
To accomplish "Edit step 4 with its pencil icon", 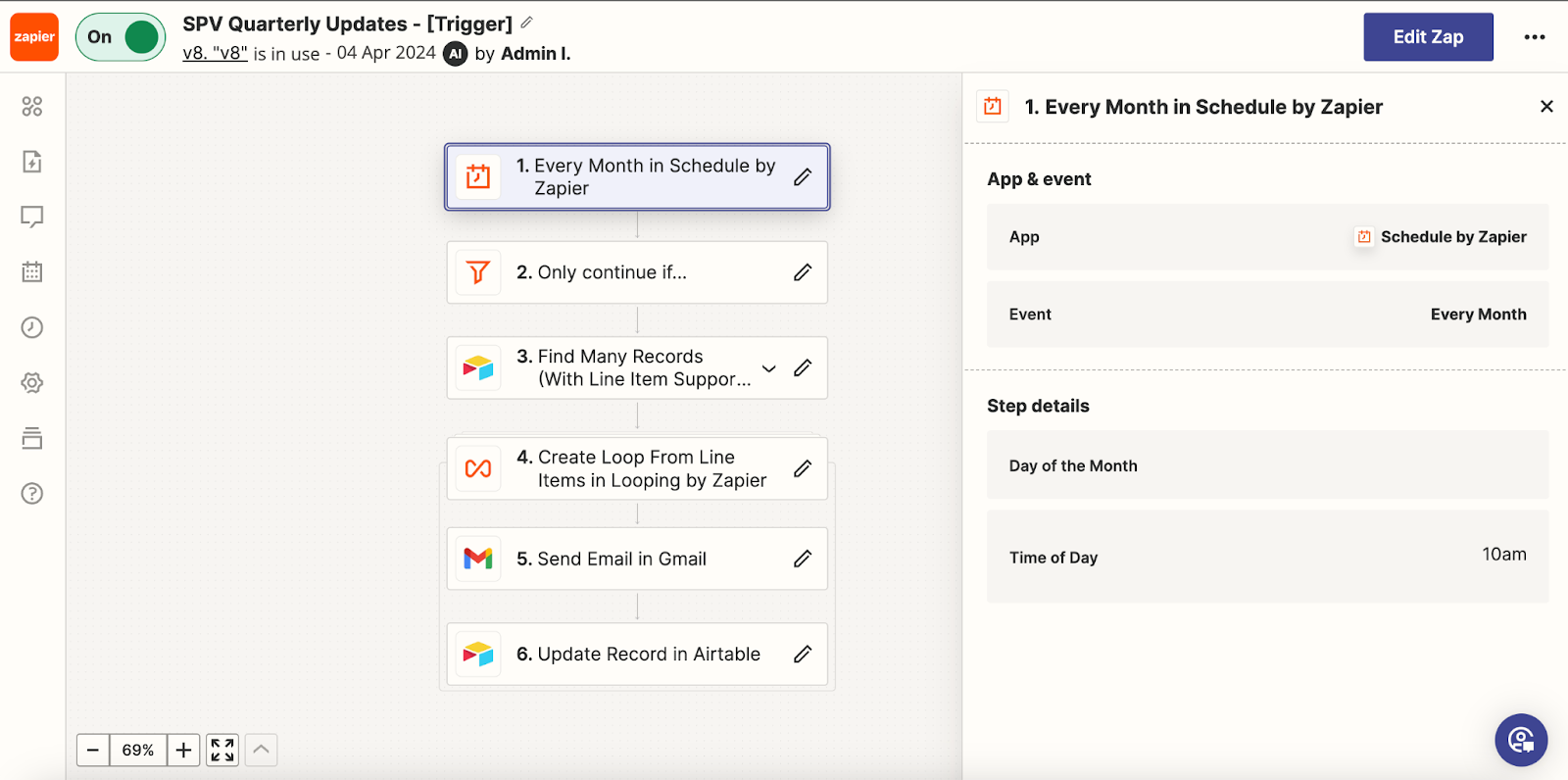I will point(803,468).
